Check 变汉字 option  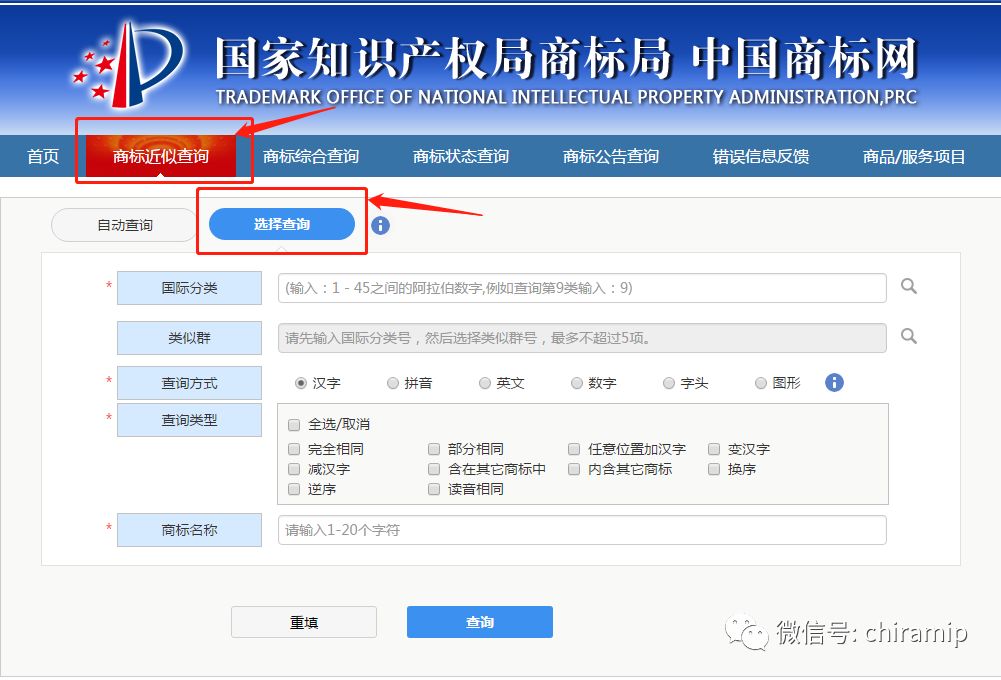pos(714,449)
